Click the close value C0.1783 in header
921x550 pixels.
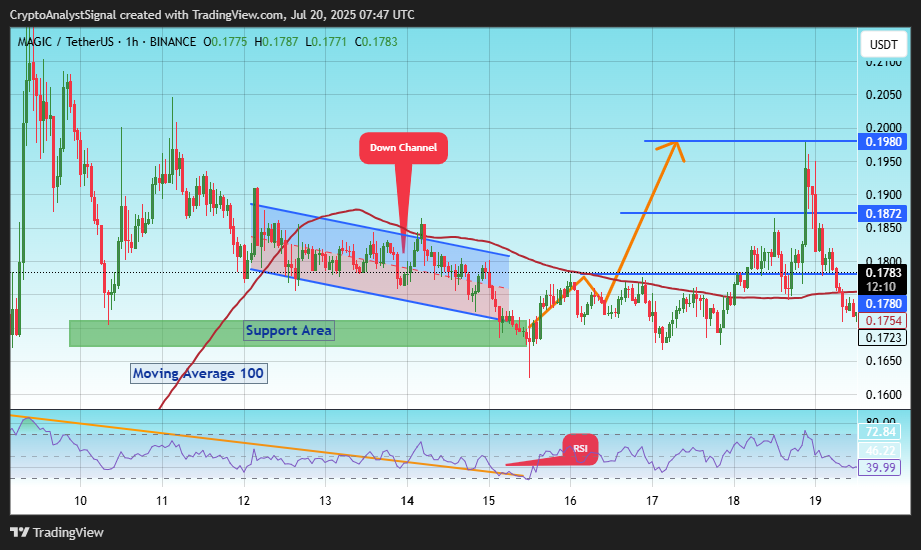tap(376, 42)
